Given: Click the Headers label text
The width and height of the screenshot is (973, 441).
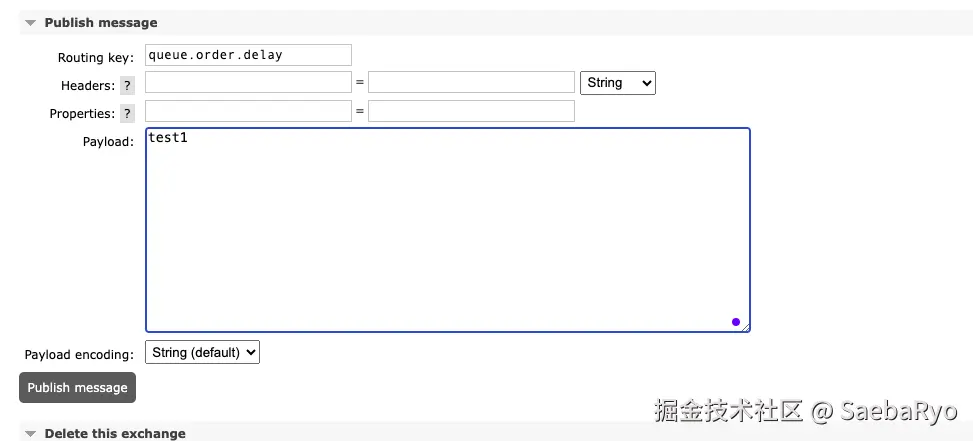Looking at the screenshot, I should 87,86.
